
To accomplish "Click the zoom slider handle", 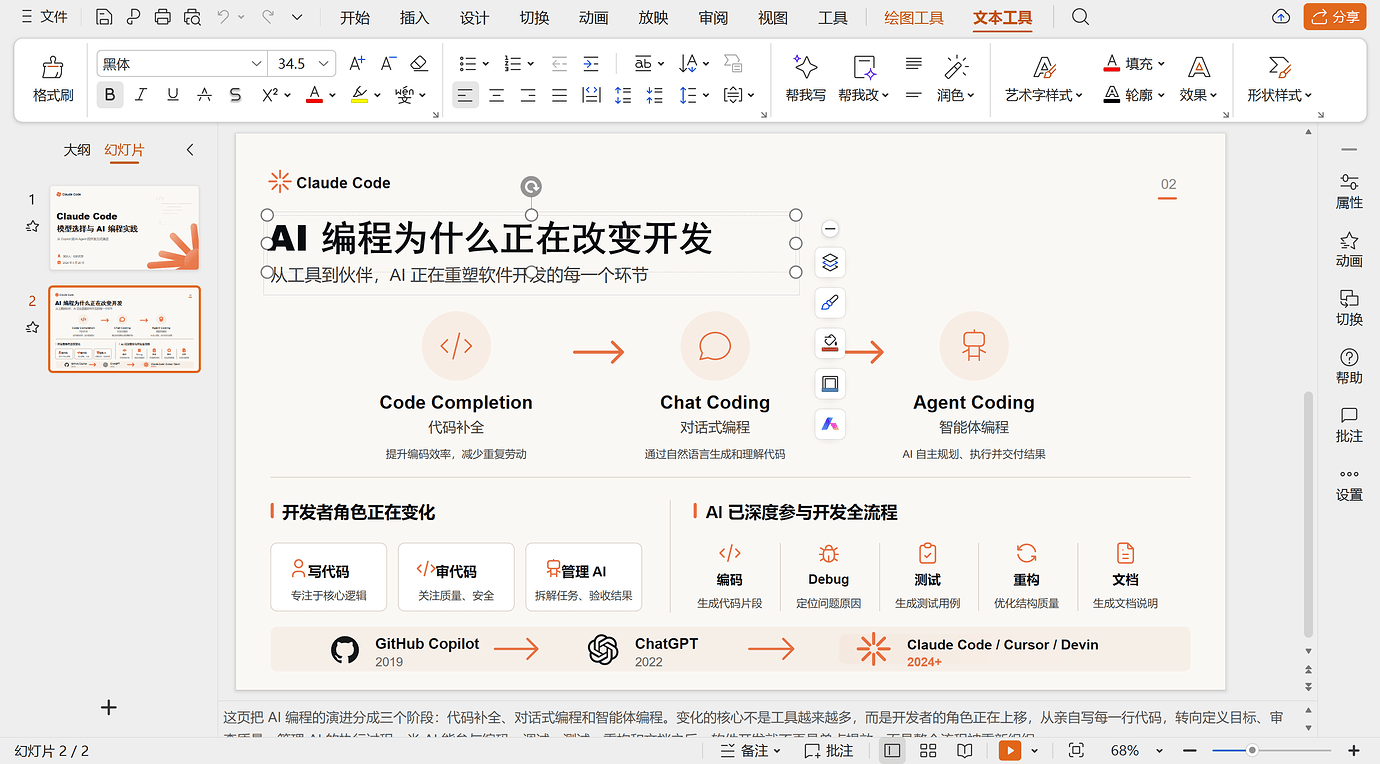I will click(x=1251, y=750).
